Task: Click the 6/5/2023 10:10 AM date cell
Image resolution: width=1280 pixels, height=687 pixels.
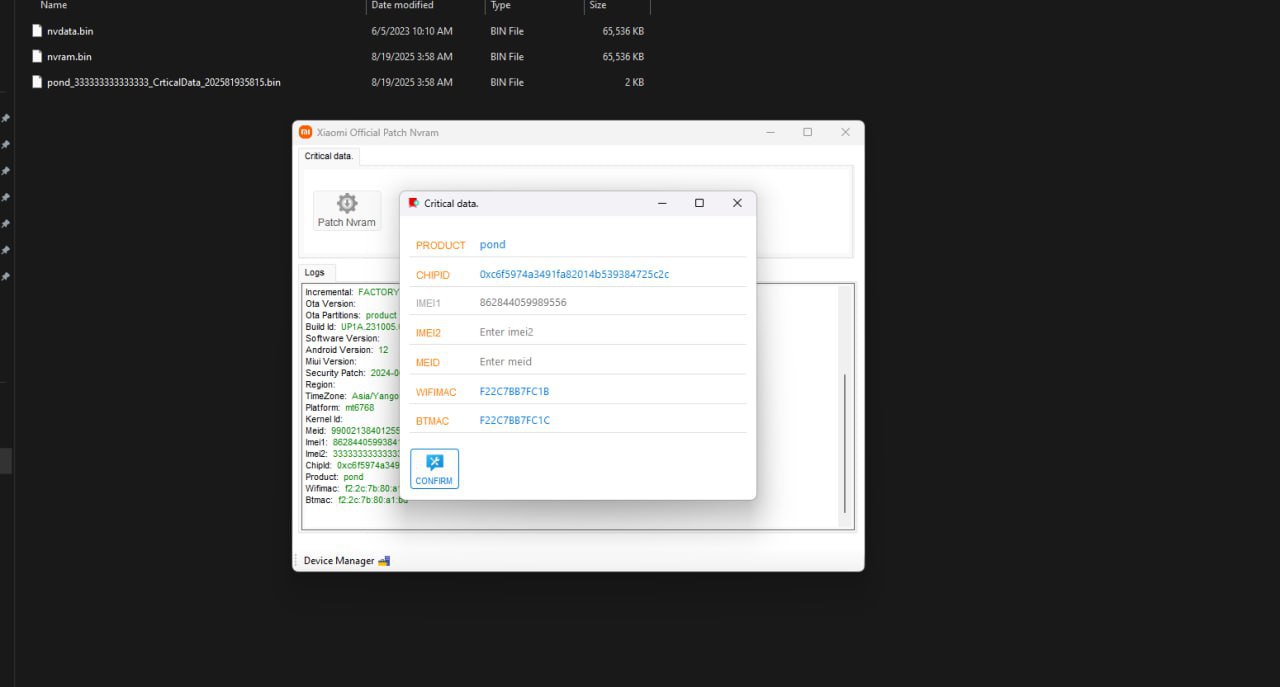Action: point(412,31)
